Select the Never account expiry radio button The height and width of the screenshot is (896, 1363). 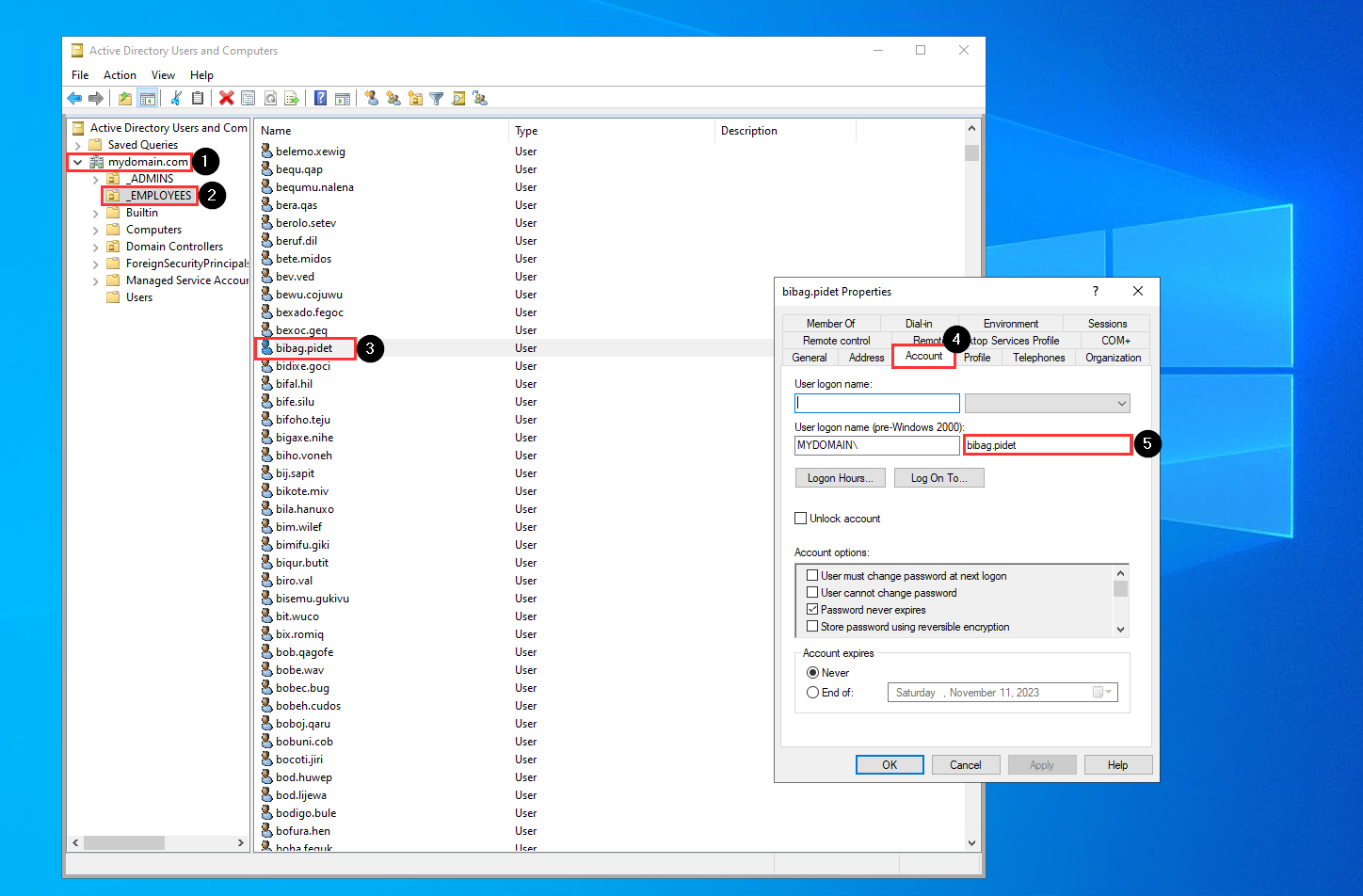pyautogui.click(x=812, y=673)
